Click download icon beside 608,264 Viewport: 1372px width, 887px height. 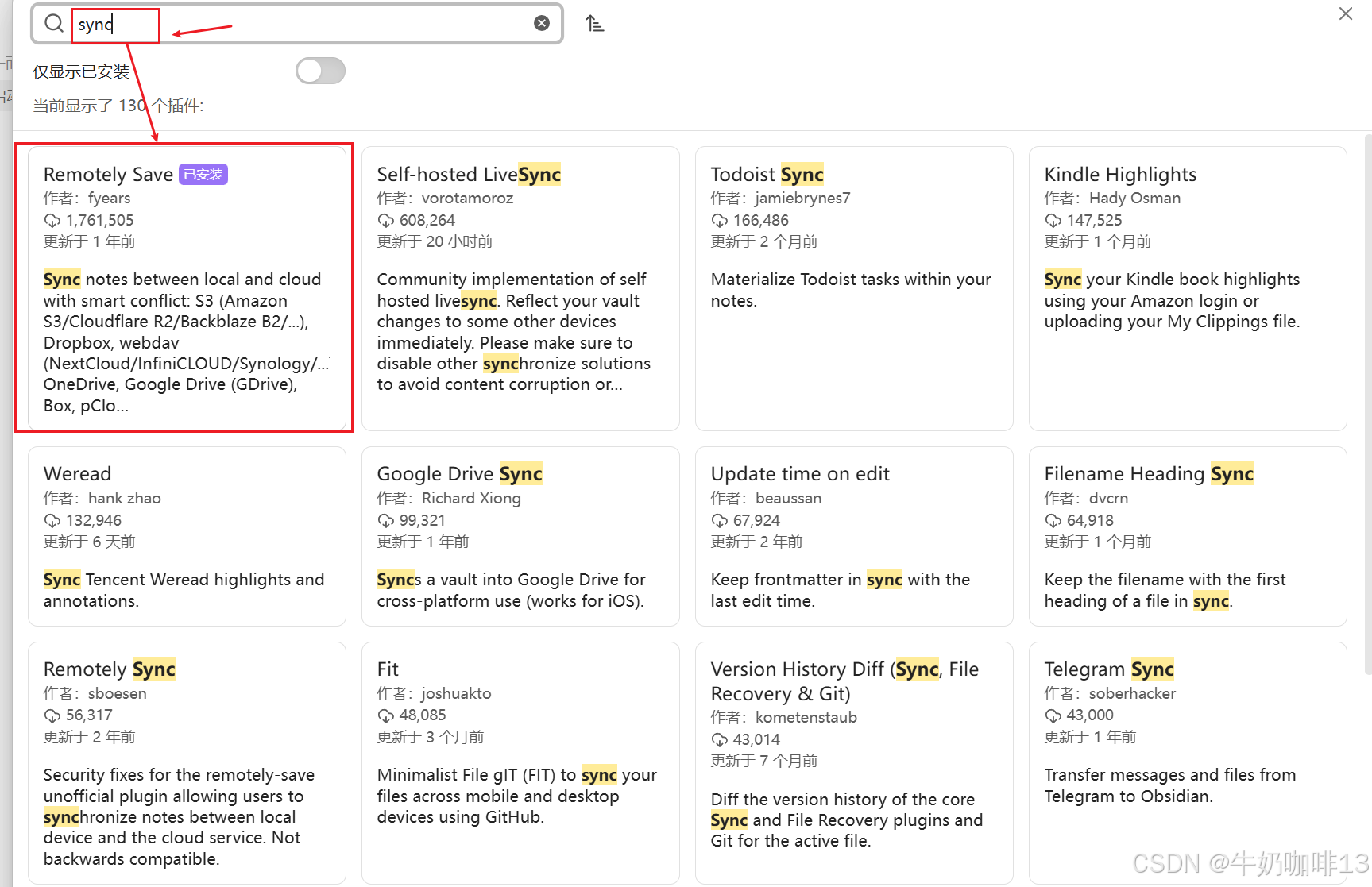[385, 221]
